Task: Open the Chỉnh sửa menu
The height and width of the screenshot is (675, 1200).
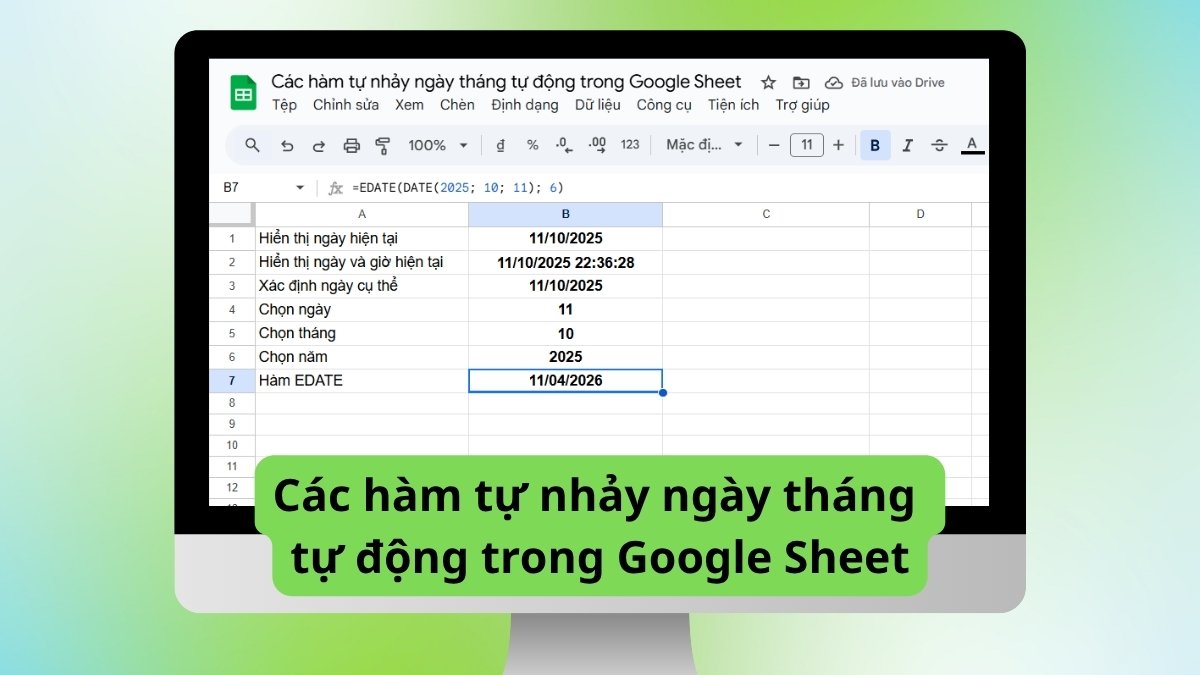Action: [x=346, y=105]
